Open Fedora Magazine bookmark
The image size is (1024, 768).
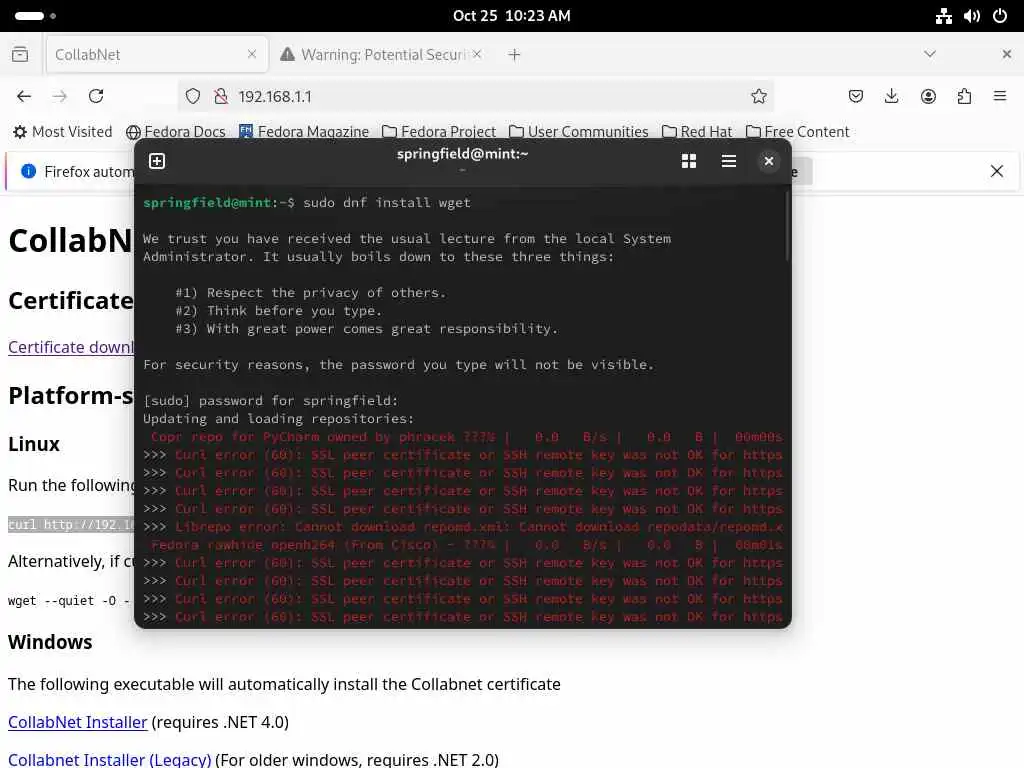304,132
